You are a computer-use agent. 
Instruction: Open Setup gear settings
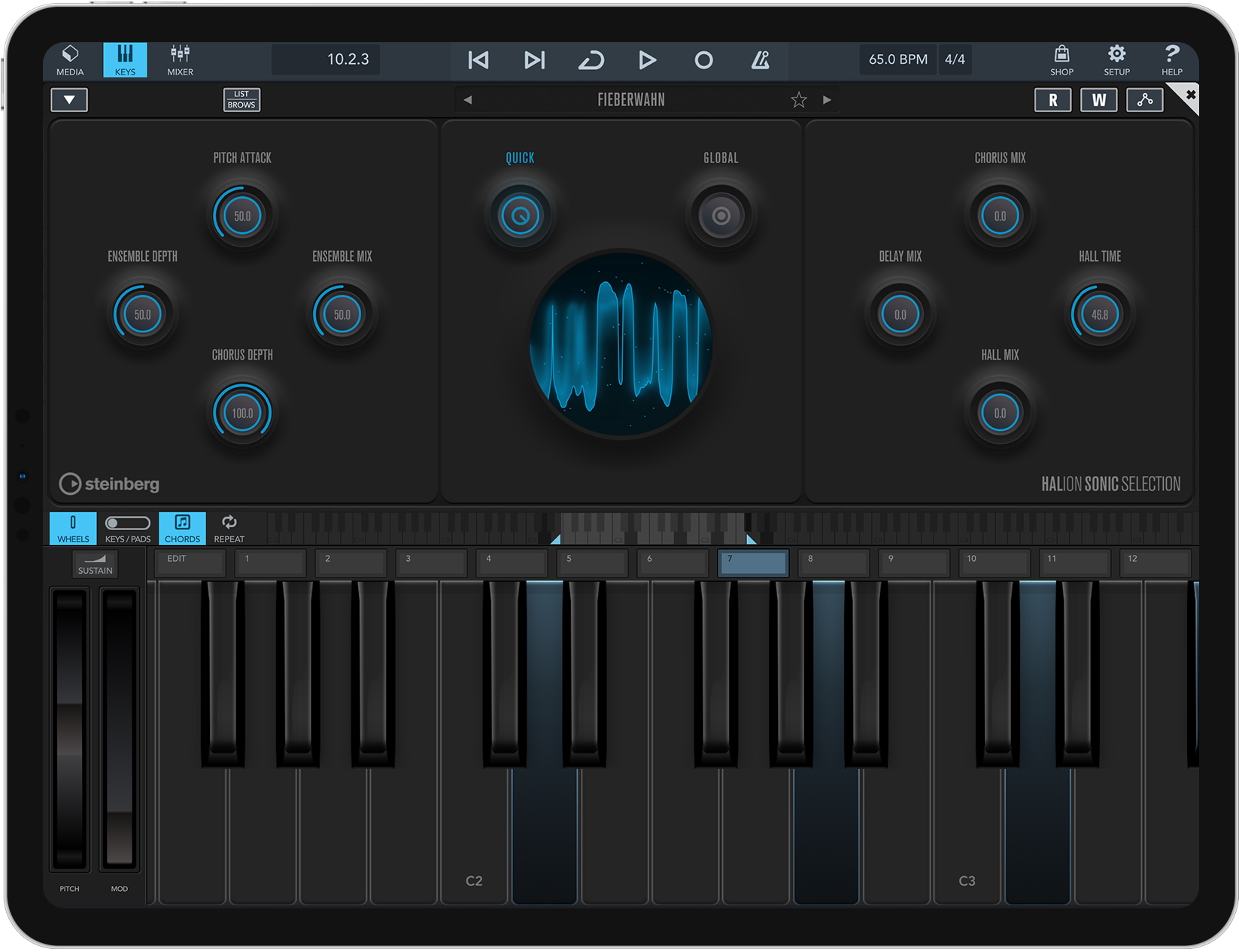(x=1116, y=60)
